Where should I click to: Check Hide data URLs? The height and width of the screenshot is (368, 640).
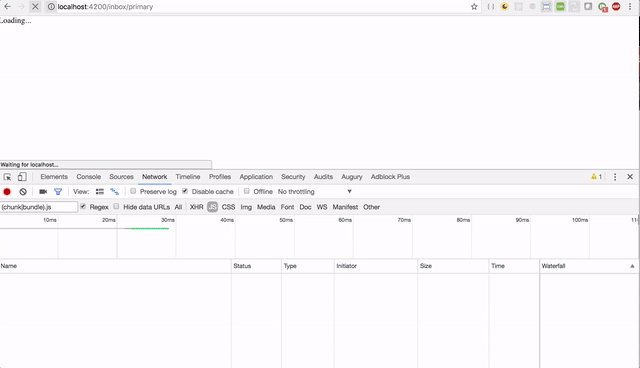[116, 206]
